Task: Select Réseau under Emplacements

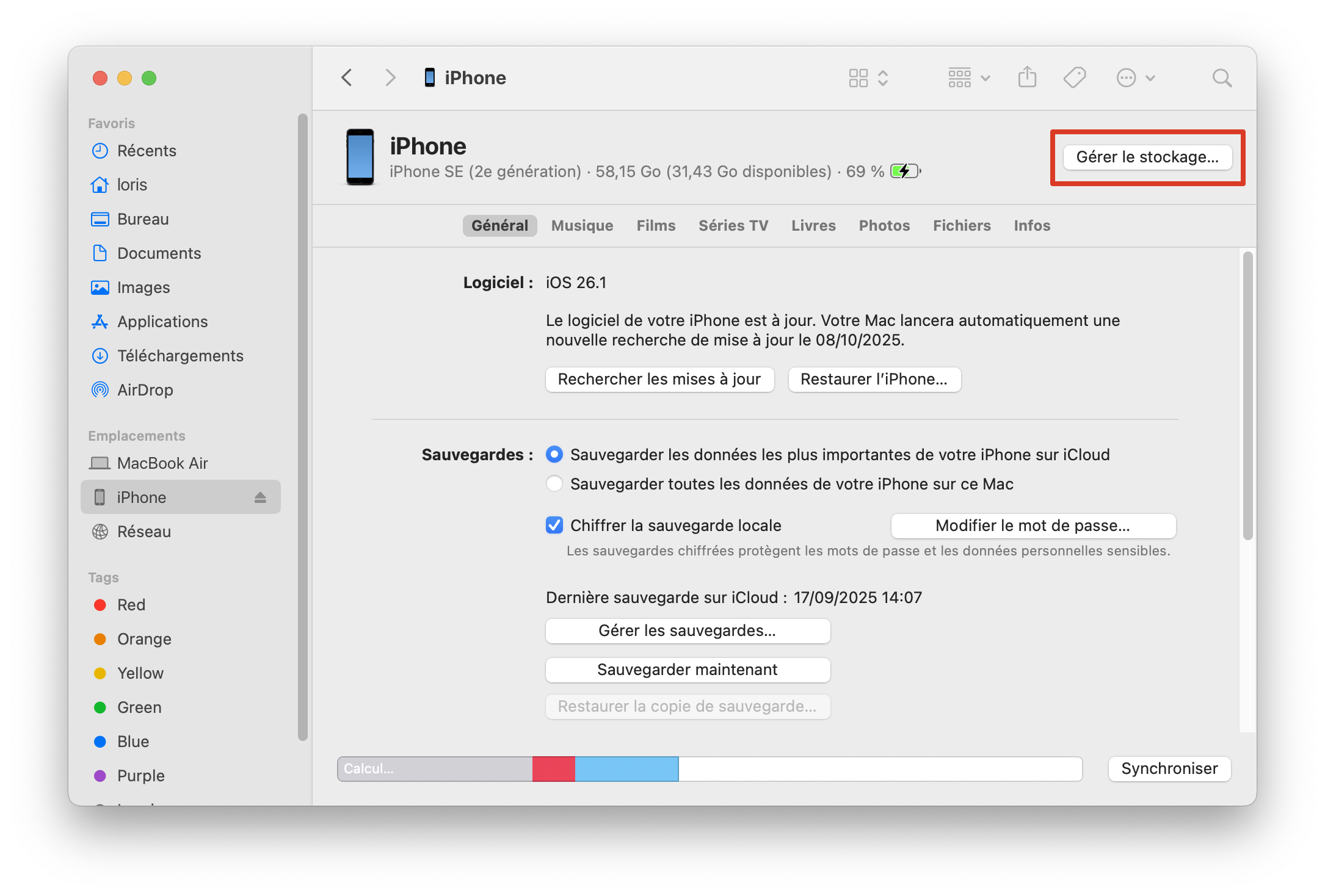Action: click(143, 531)
